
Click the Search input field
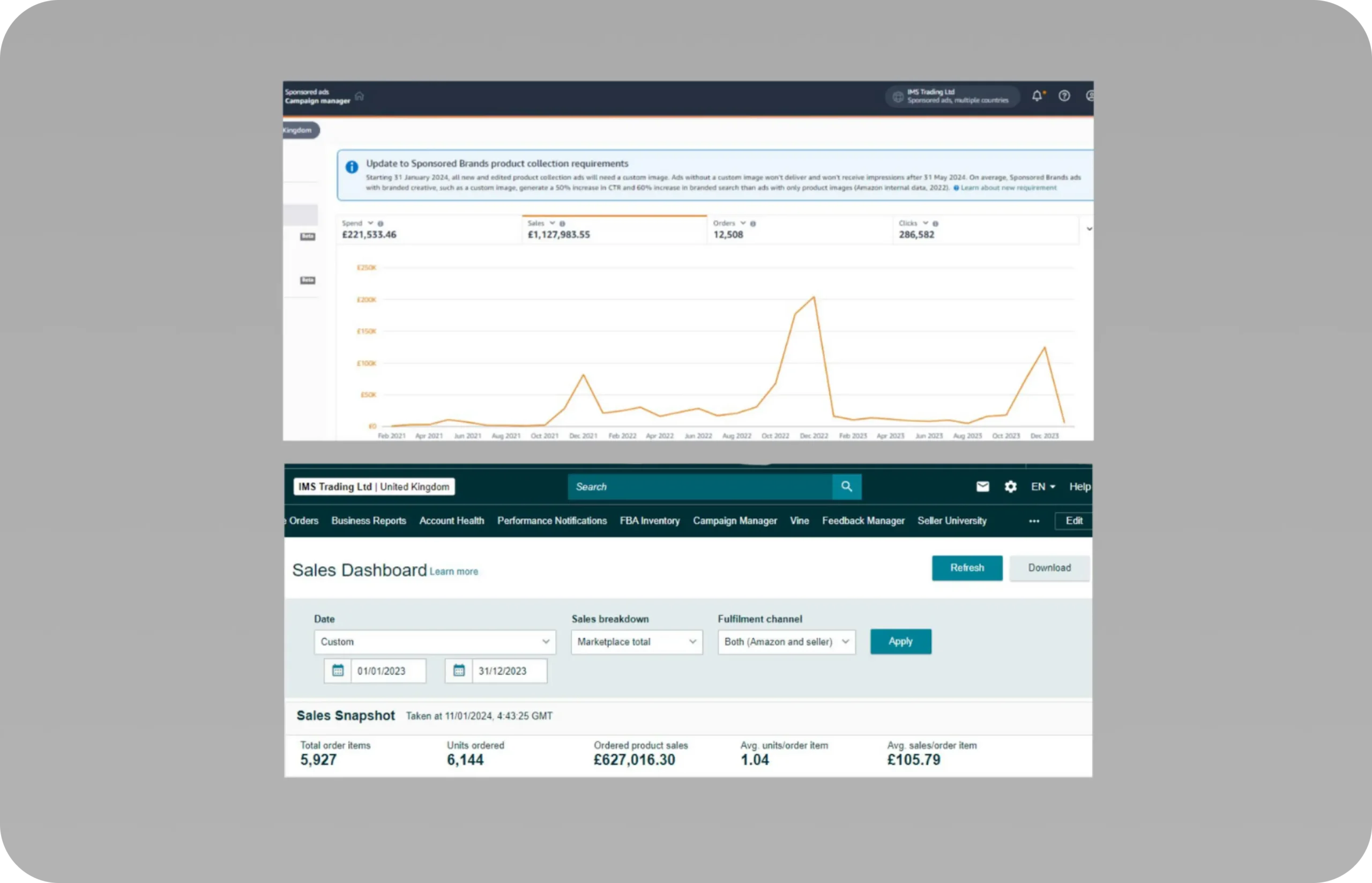tap(700, 486)
